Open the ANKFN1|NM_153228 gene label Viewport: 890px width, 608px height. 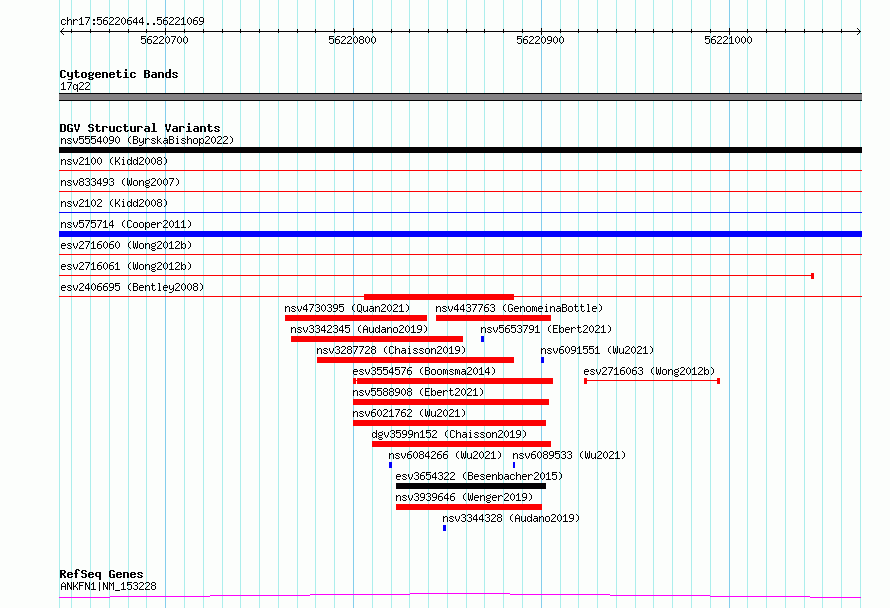pyautogui.click(x=108, y=586)
